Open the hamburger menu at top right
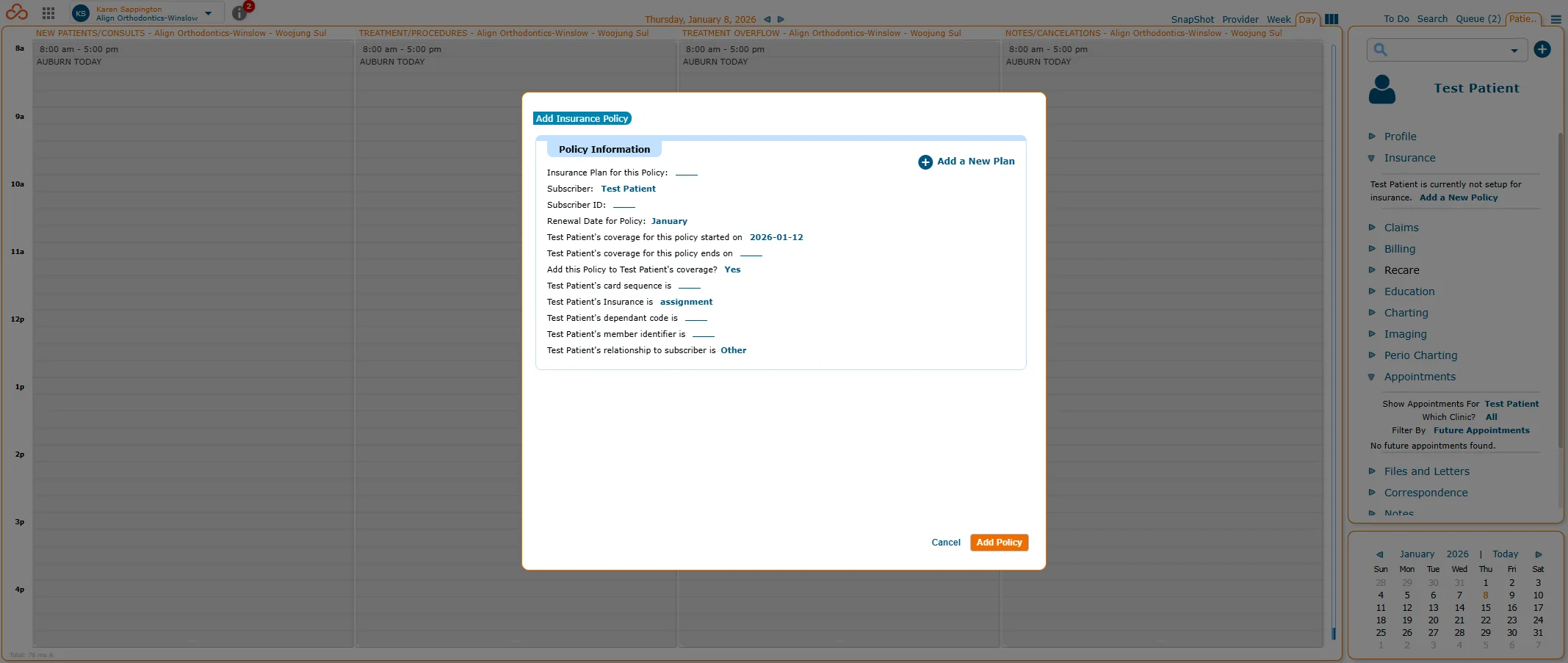 pos(1555,20)
